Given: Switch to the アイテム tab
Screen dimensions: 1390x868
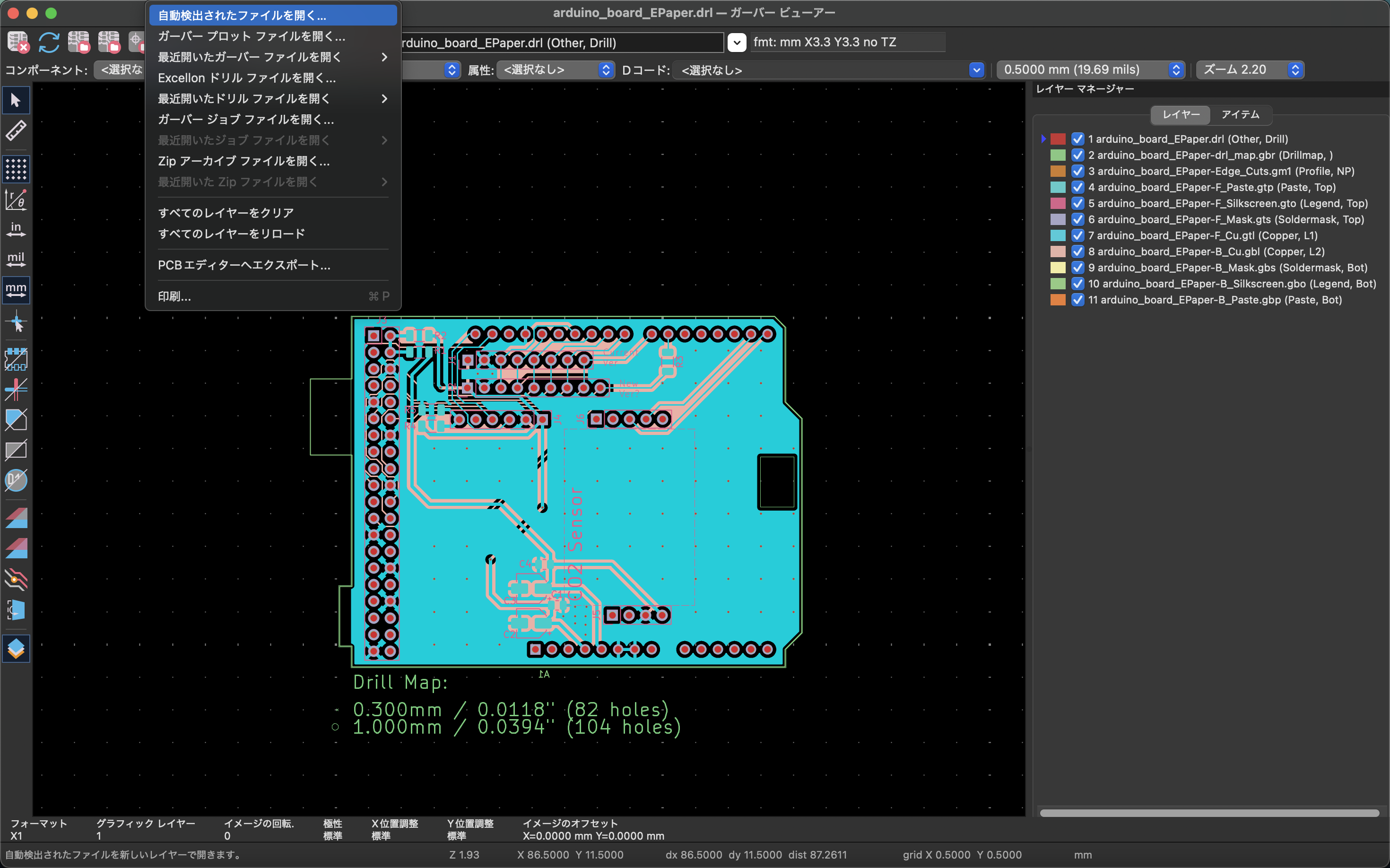Looking at the screenshot, I should pos(1240,115).
